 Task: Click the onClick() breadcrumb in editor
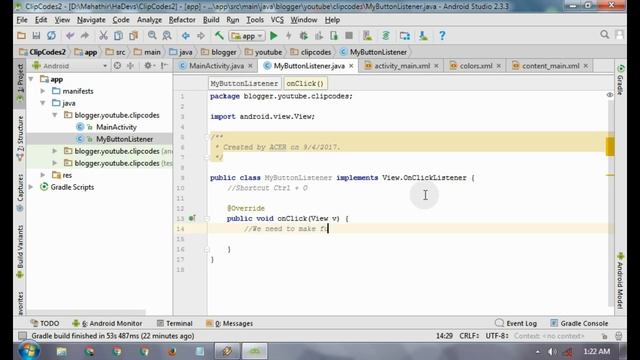[x=305, y=83]
